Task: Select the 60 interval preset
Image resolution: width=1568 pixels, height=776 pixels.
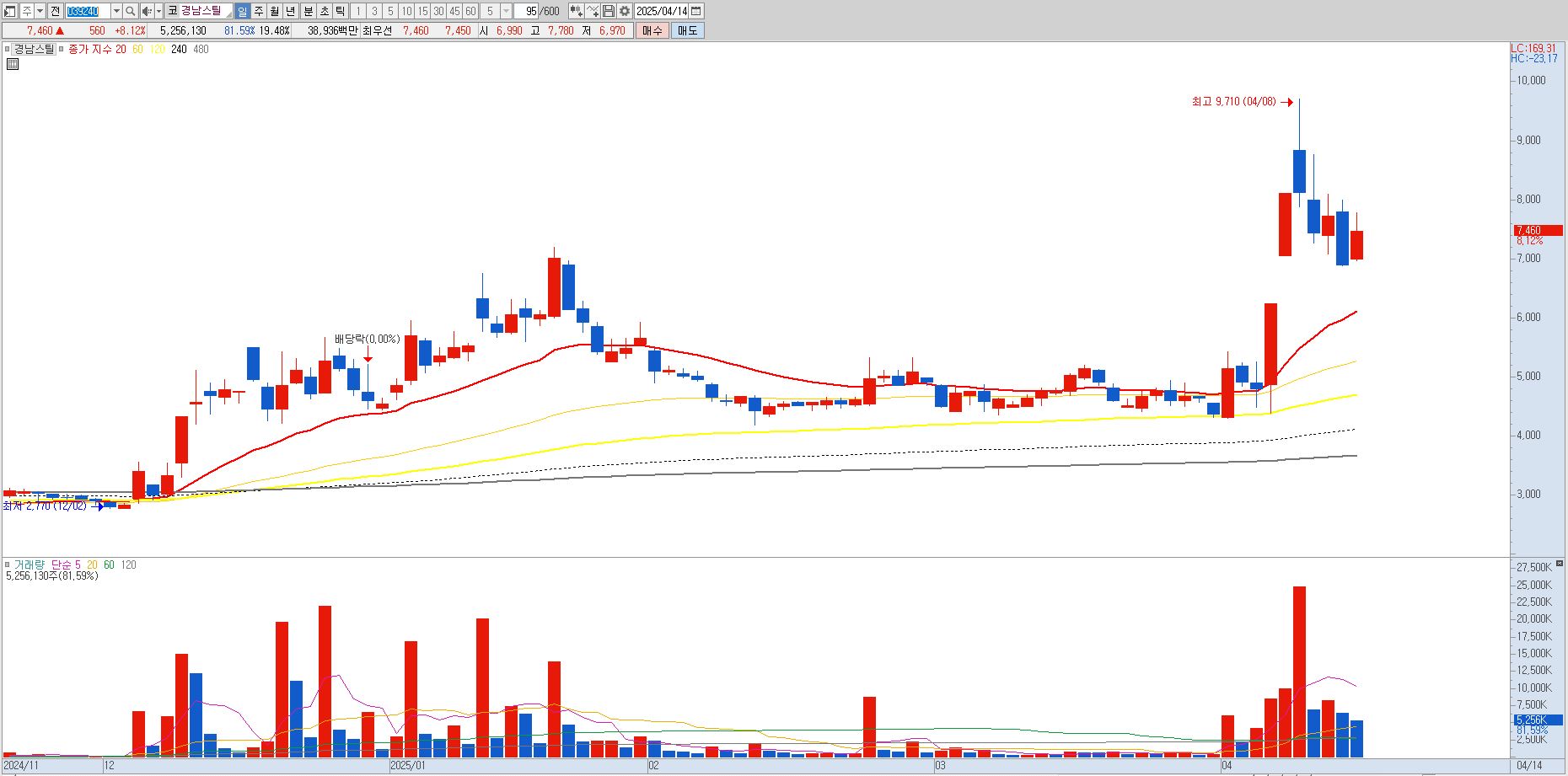Action: click(x=470, y=11)
